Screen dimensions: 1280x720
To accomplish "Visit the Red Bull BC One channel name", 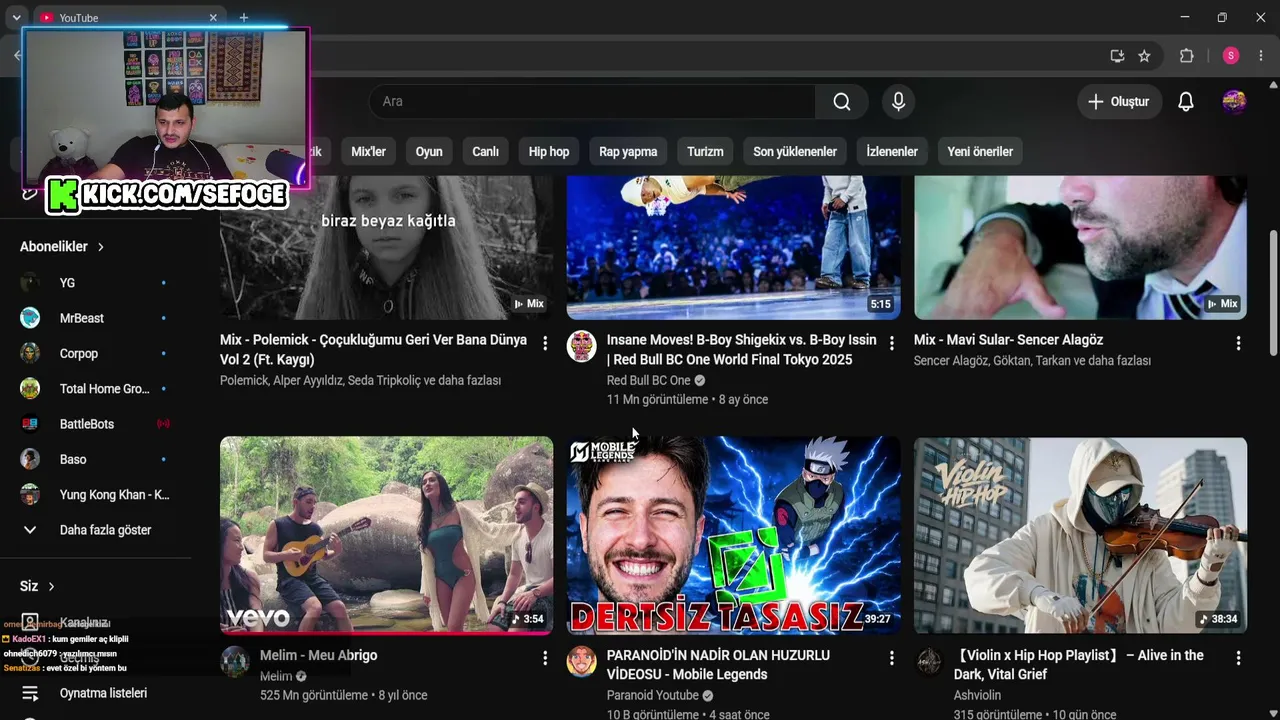I will pyautogui.click(x=648, y=380).
